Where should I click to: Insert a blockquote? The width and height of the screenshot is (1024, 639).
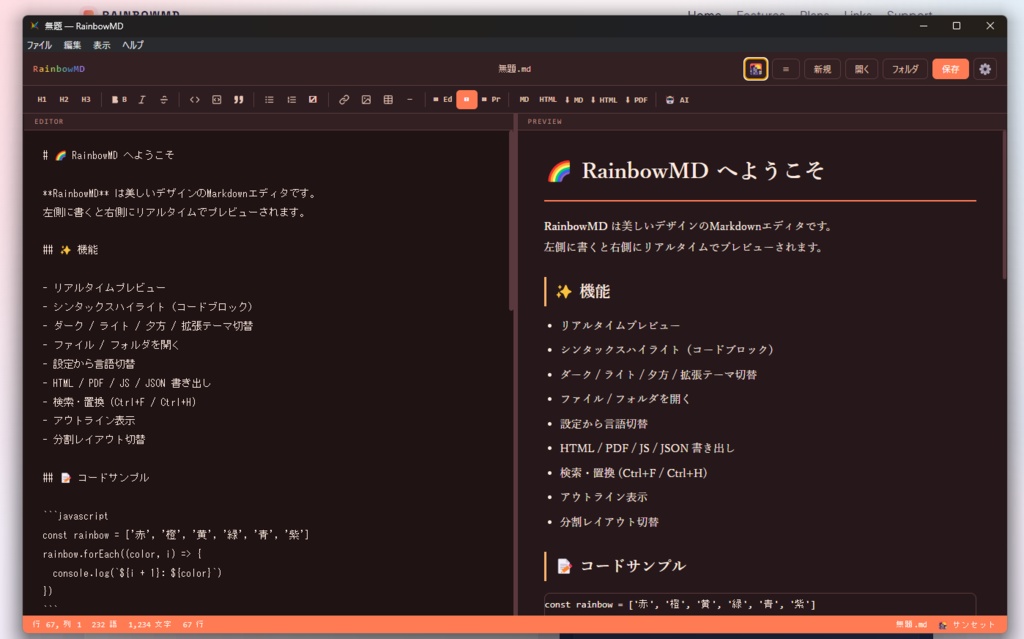tap(239, 99)
